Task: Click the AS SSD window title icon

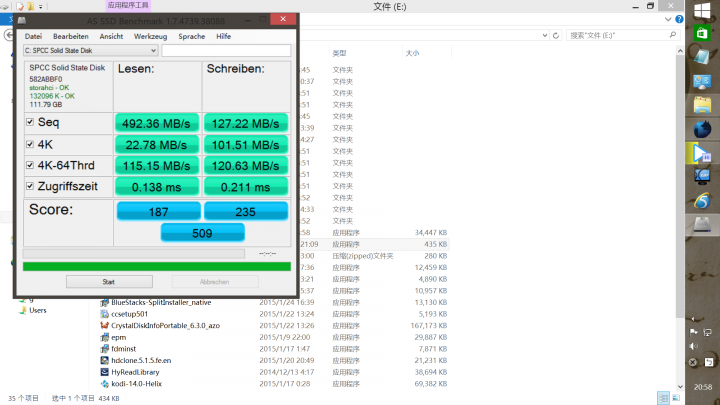Action: [22, 20]
